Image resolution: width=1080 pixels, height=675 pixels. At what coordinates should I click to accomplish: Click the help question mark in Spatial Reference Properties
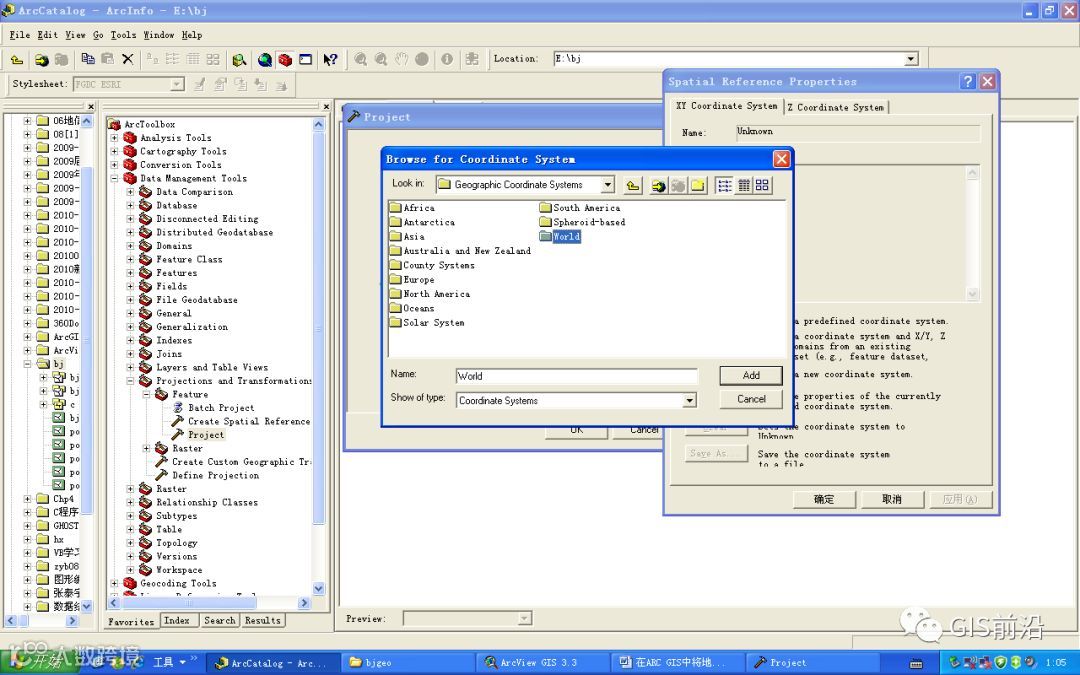click(968, 81)
